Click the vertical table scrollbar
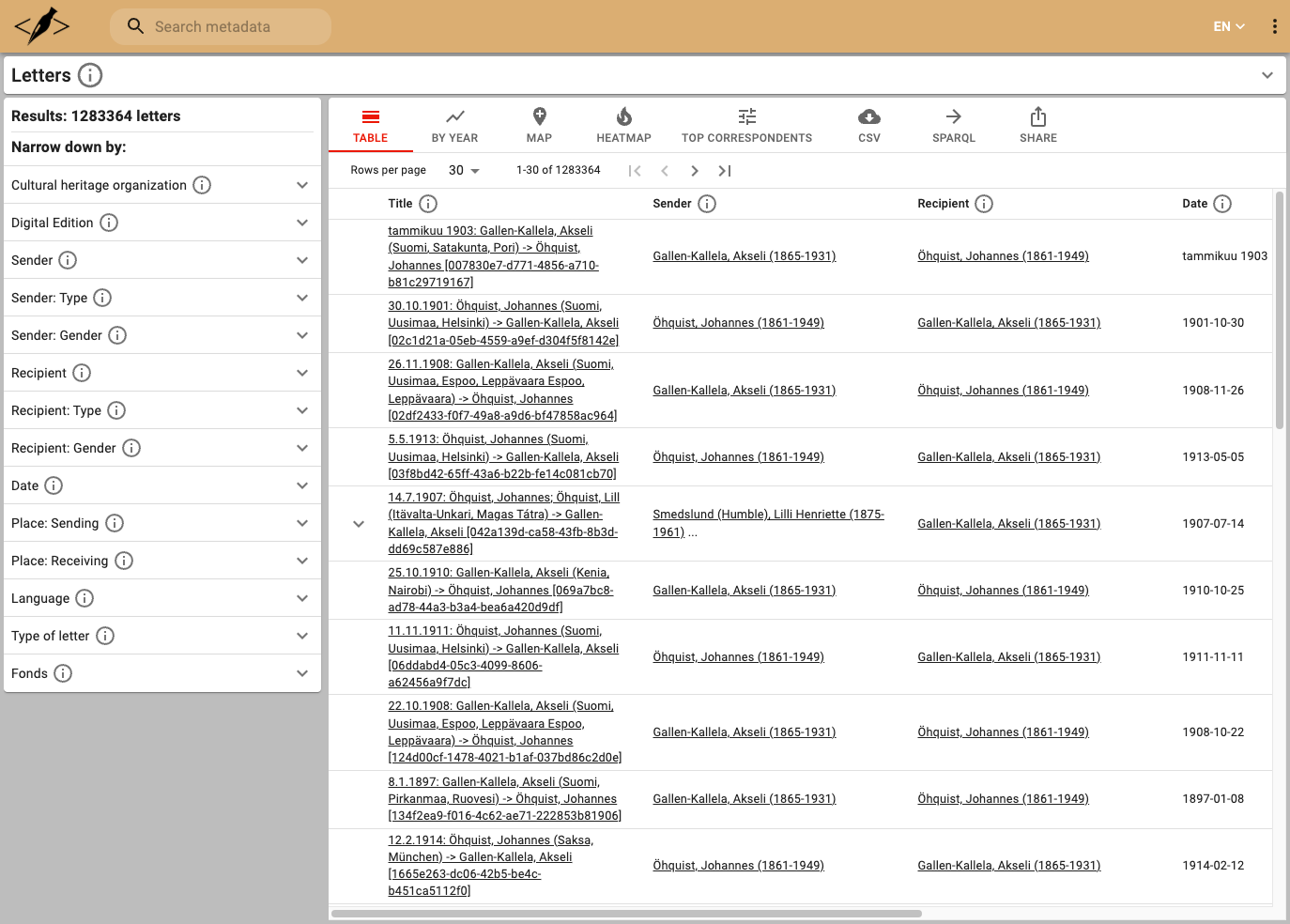This screenshot has width=1290, height=924. point(1279,310)
